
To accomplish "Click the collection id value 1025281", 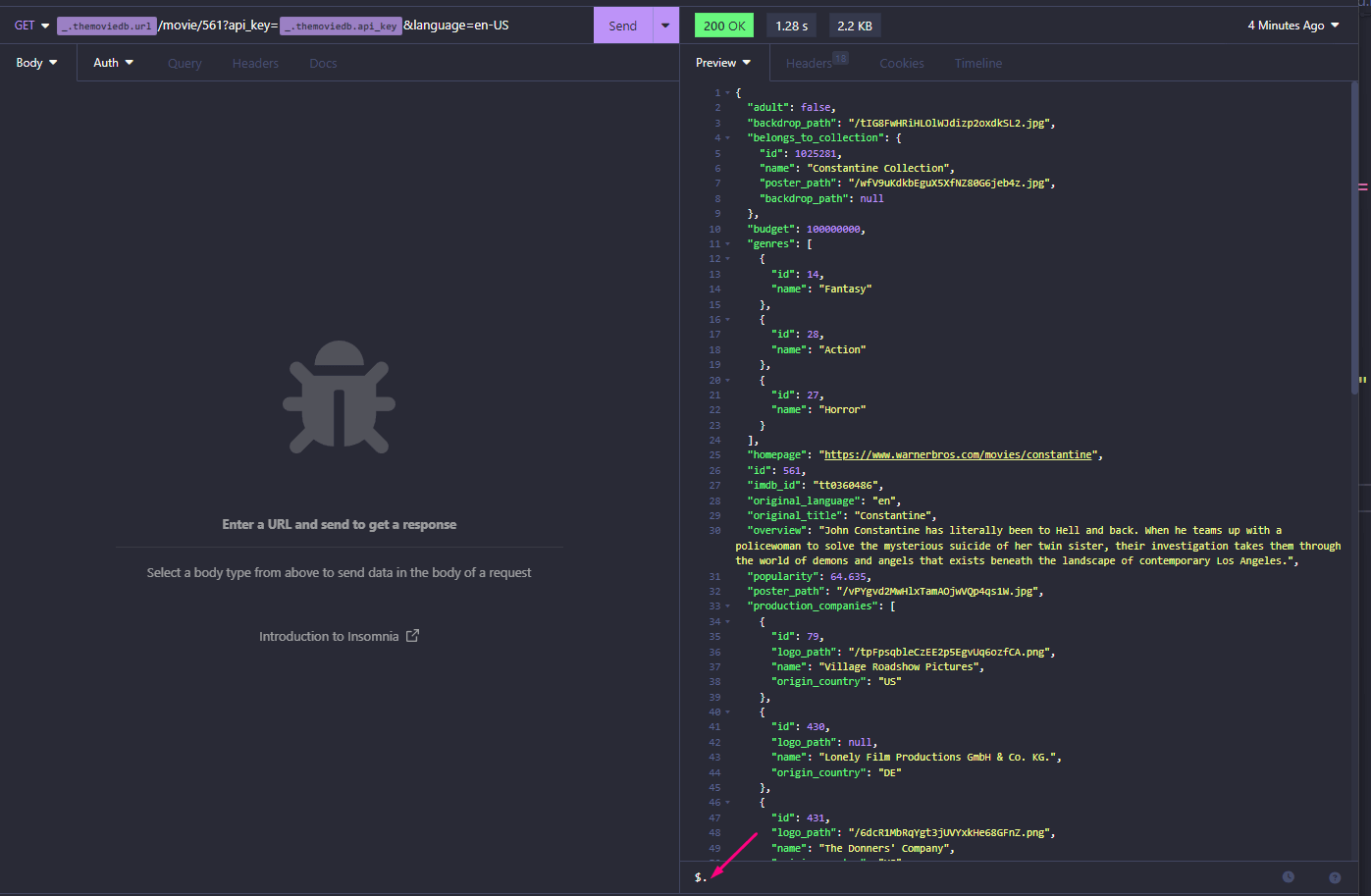I will (x=816, y=154).
